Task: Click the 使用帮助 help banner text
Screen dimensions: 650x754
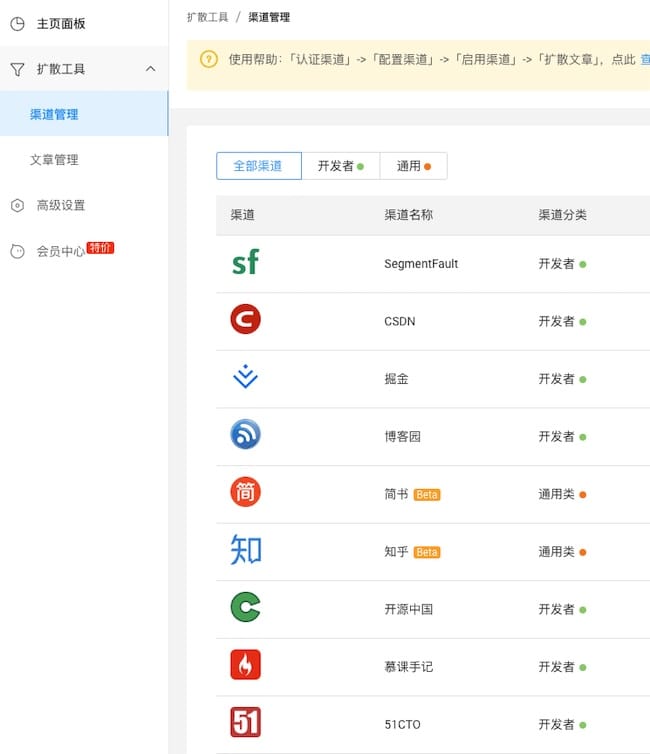Action: 432,60
